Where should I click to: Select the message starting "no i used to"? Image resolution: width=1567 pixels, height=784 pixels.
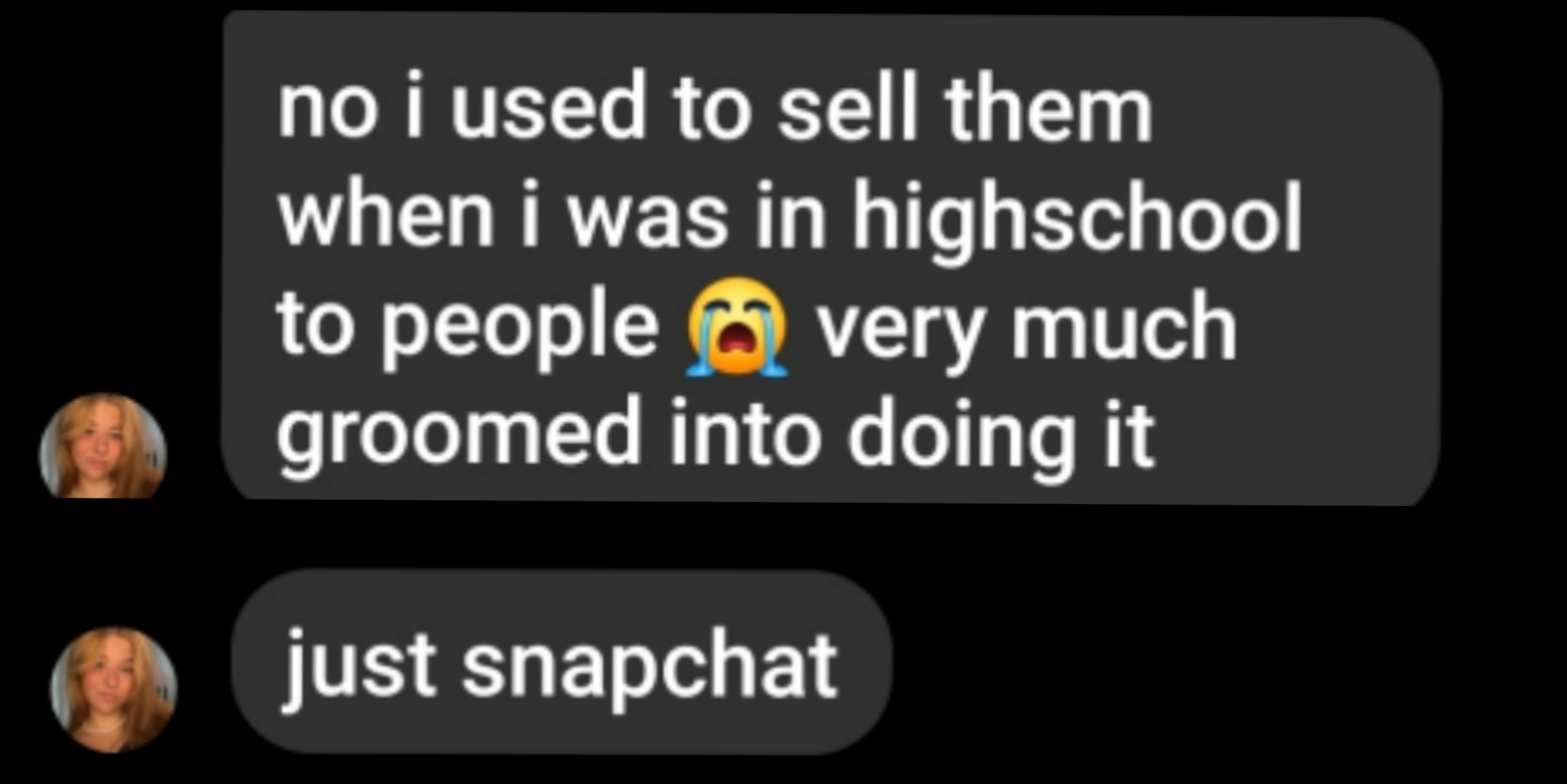pyautogui.click(x=831, y=258)
